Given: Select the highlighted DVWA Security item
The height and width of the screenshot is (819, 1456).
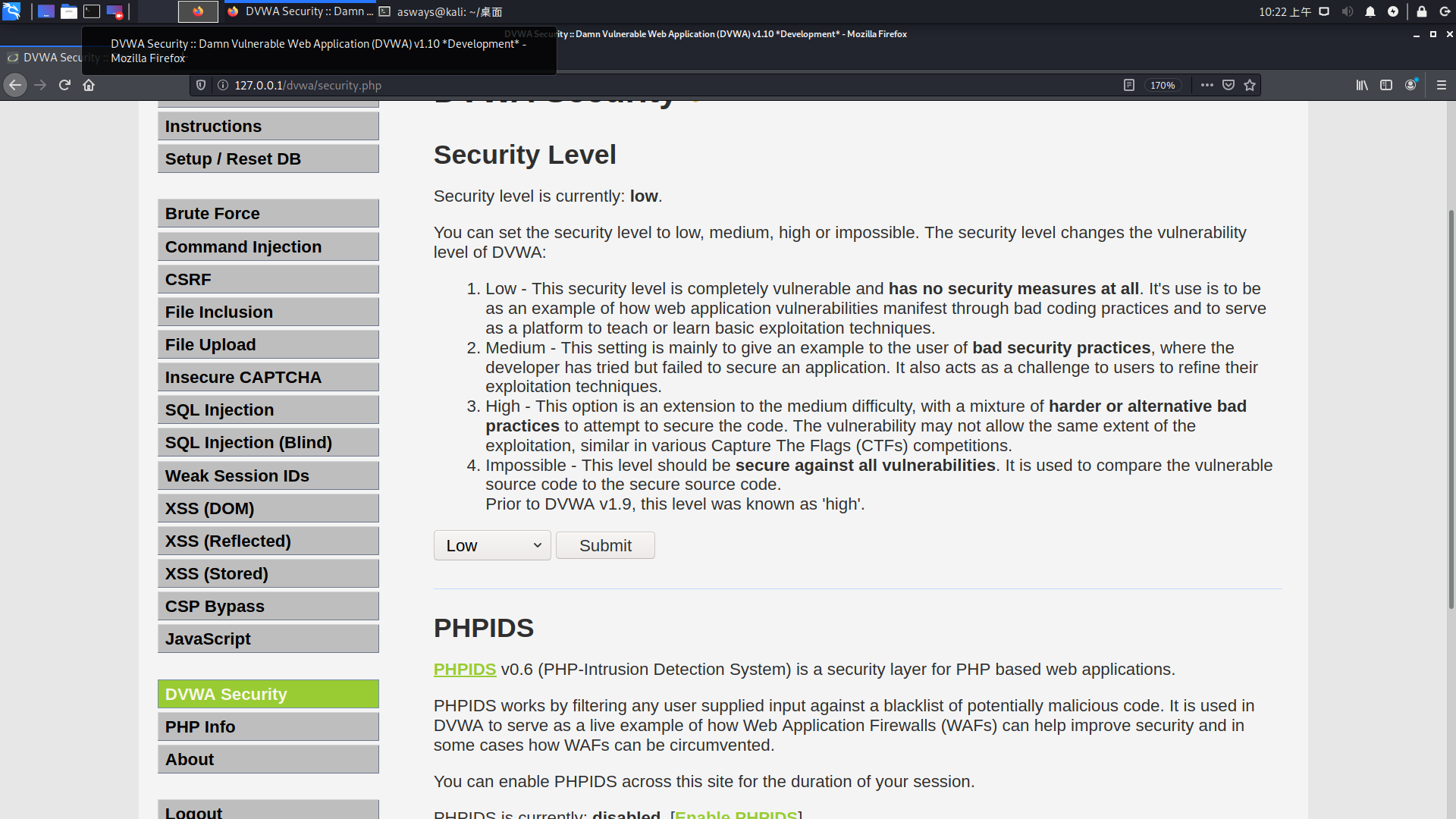Looking at the screenshot, I should click(x=268, y=695).
